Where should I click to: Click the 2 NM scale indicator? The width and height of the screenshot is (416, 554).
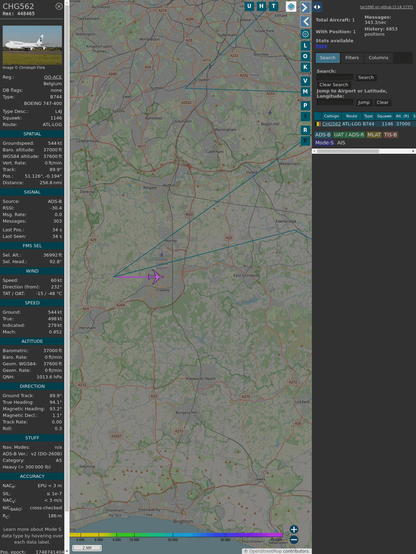pos(87,548)
